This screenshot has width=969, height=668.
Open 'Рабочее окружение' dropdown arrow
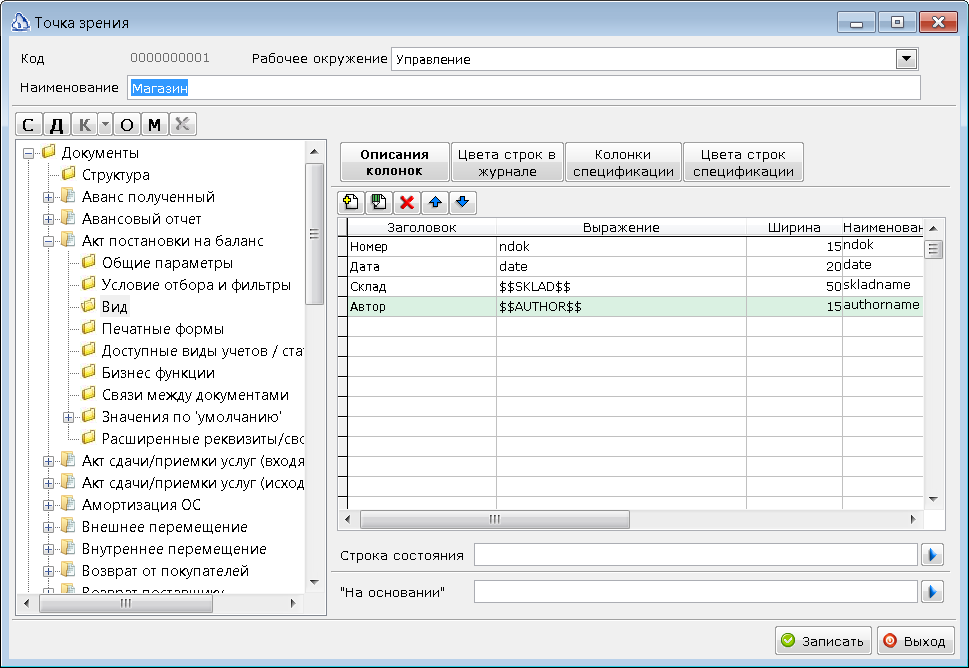click(x=906, y=59)
